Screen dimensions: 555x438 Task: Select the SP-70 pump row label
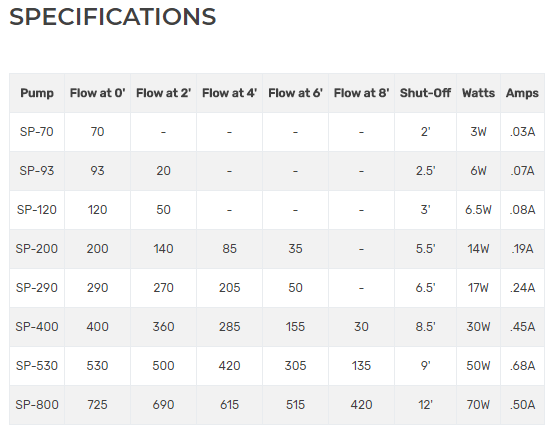[37, 132]
